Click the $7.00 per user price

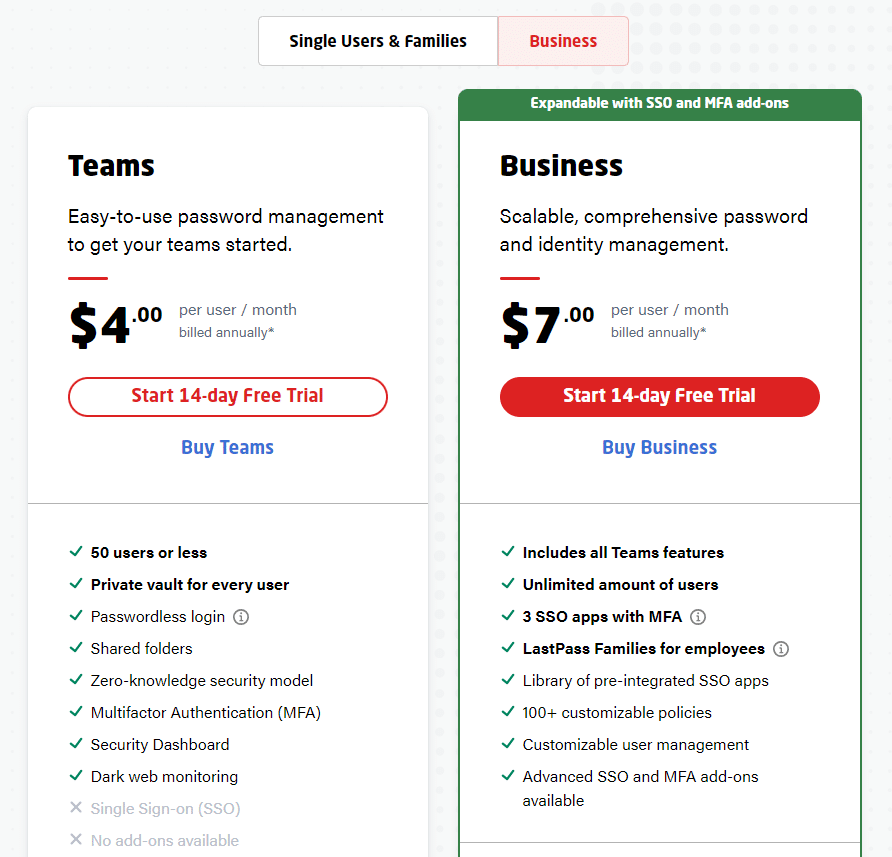pyautogui.click(x=547, y=323)
